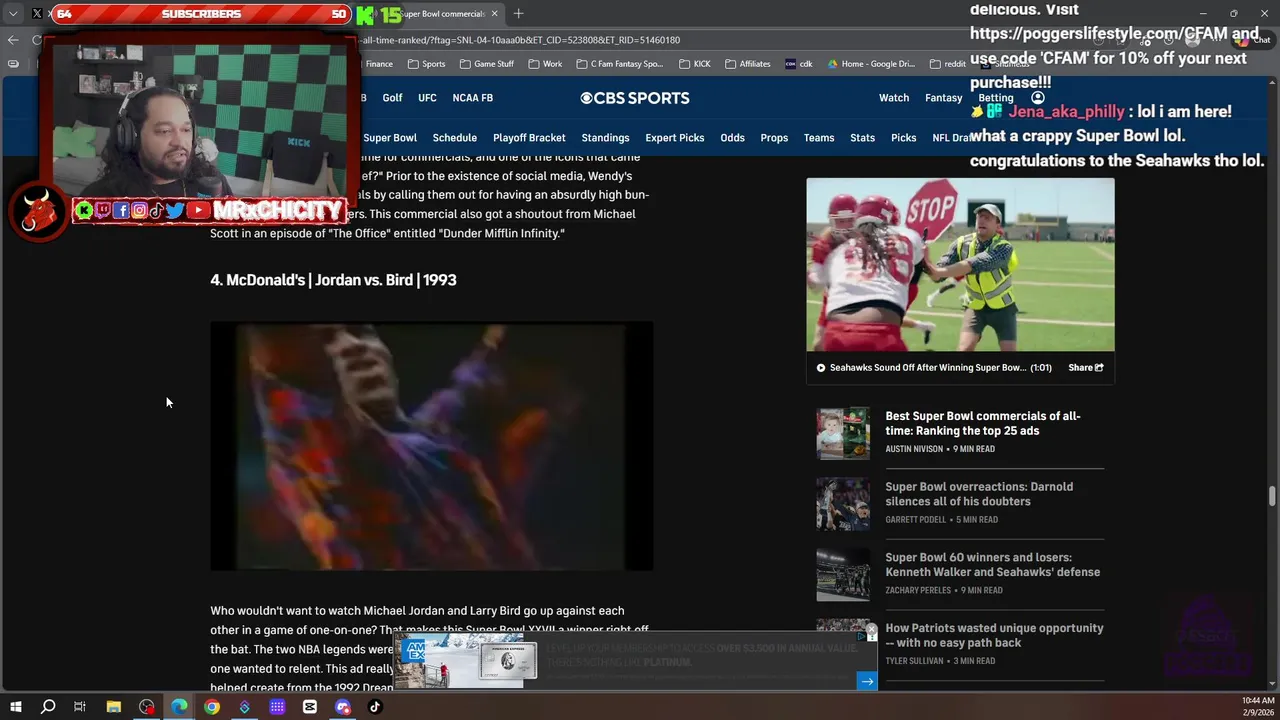1280x720 pixels.
Task: Open C Fam Fantasy Sports bookmark folder
Action: click(620, 64)
